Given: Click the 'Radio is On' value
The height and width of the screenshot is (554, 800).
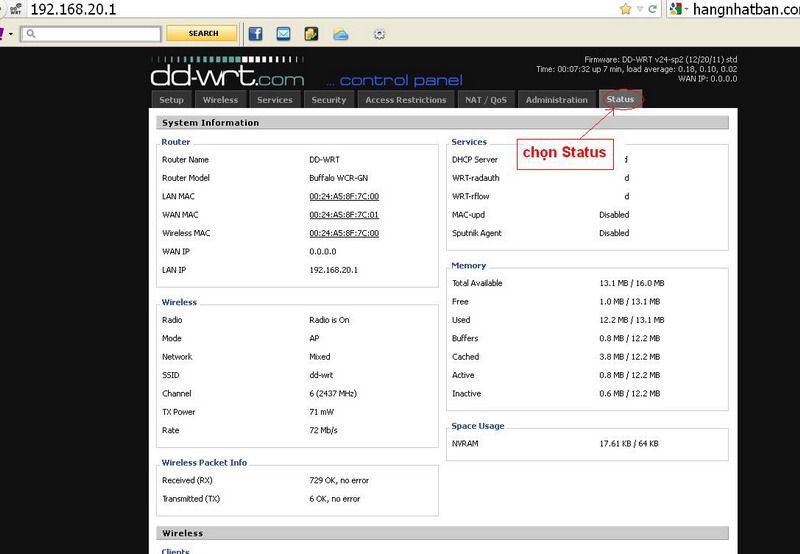Looking at the screenshot, I should 329,320.
